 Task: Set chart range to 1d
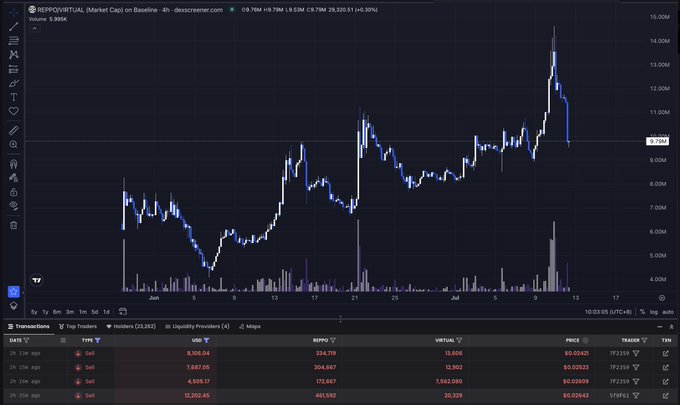pyautogui.click(x=106, y=312)
